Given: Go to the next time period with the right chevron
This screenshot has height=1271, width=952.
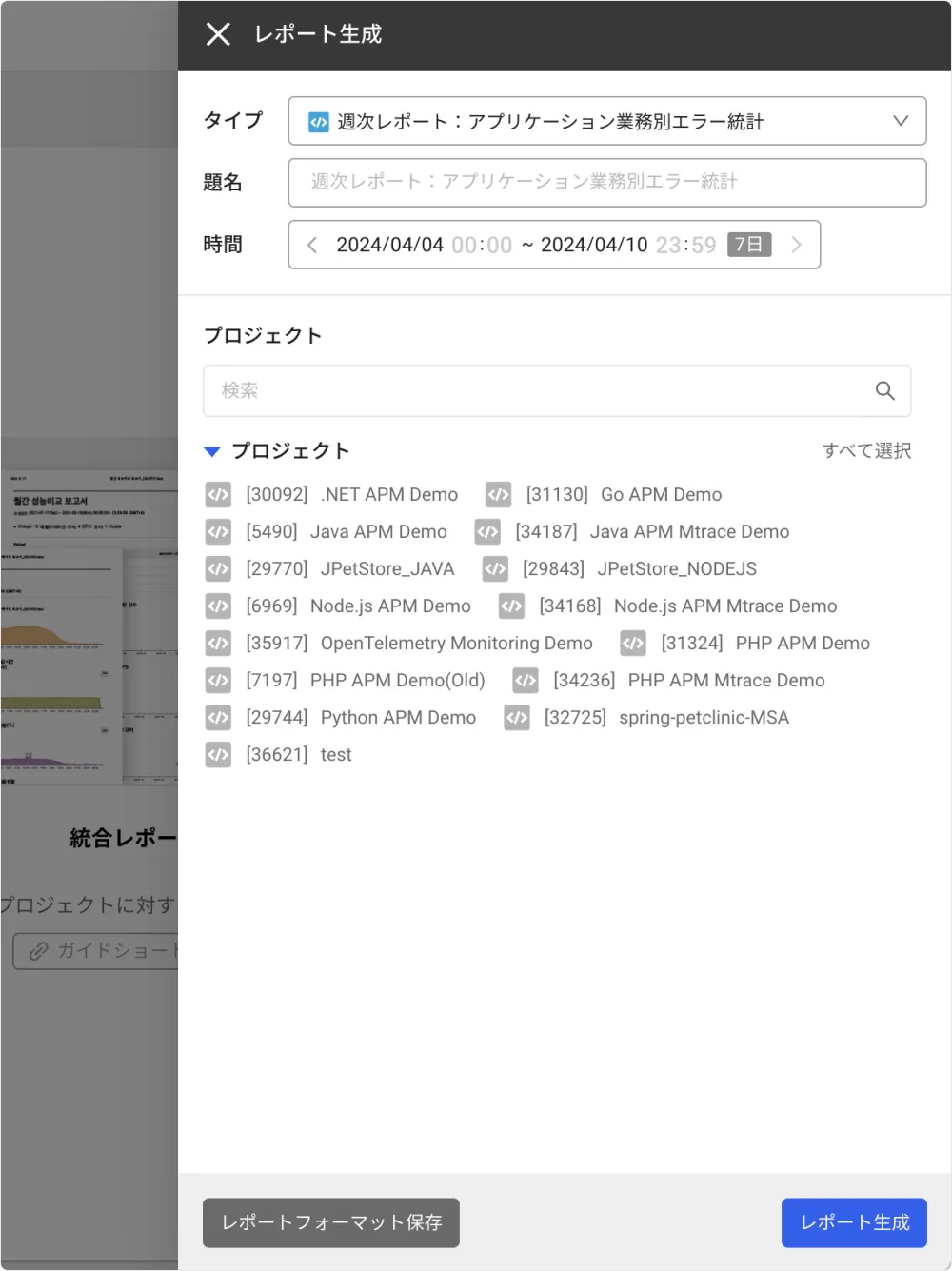Looking at the screenshot, I should point(796,245).
